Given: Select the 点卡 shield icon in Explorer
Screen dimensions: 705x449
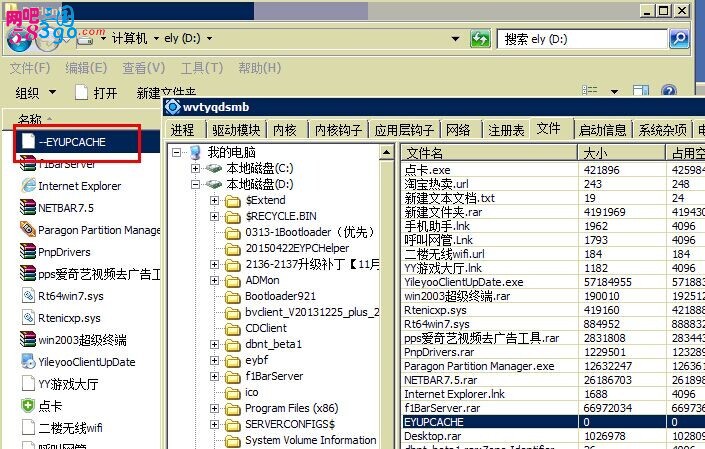Looking at the screenshot, I should [x=28, y=405].
